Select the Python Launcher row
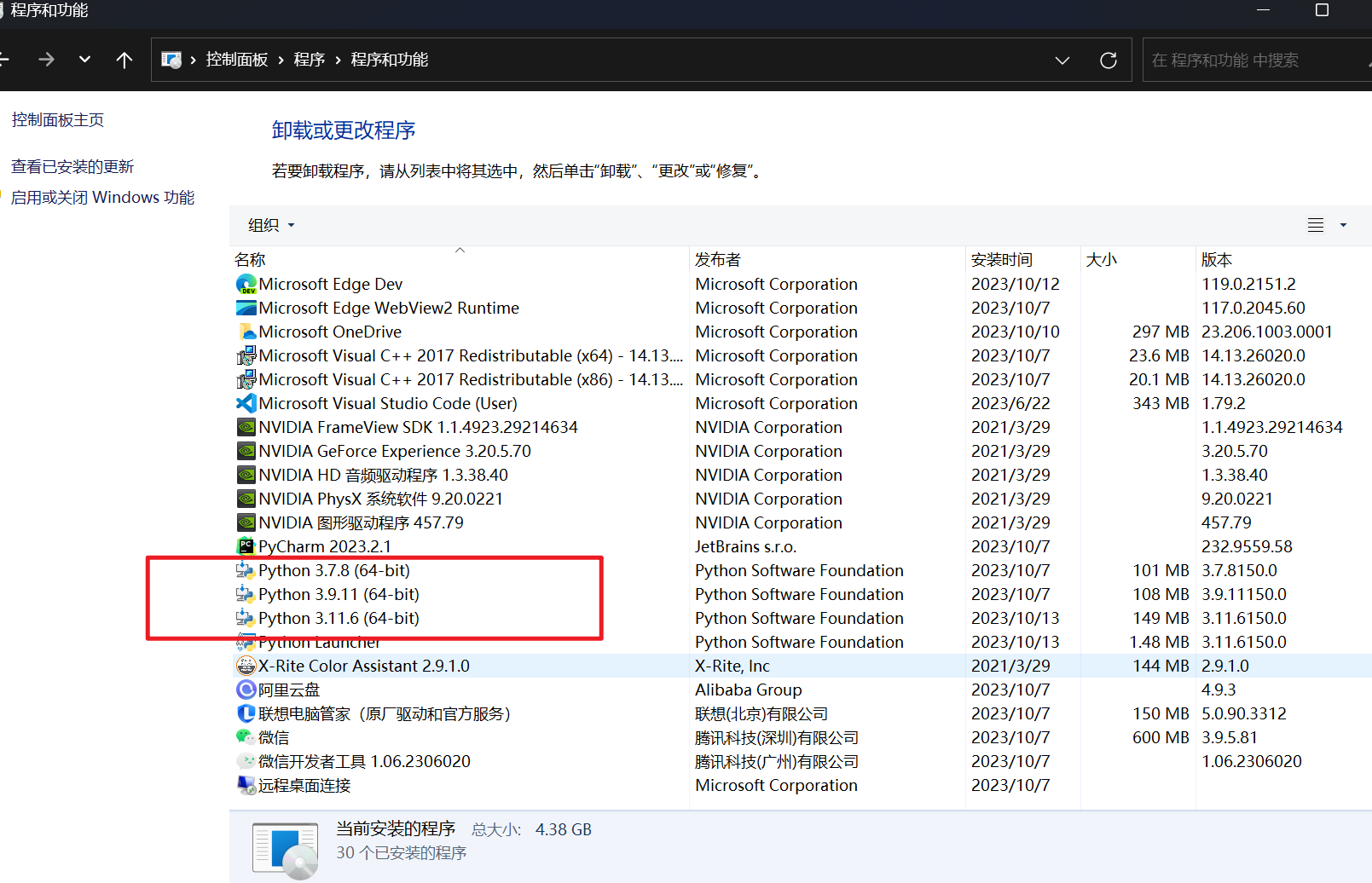The image size is (1372, 883). tap(801, 642)
